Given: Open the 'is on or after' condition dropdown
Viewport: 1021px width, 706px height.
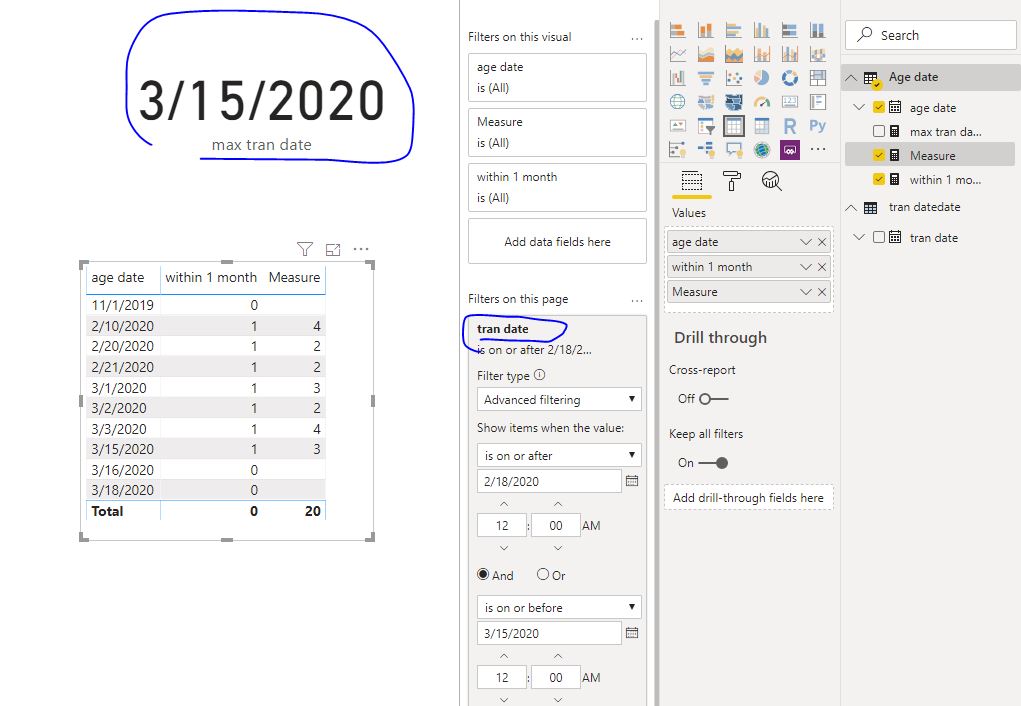Looking at the screenshot, I should (x=559, y=455).
